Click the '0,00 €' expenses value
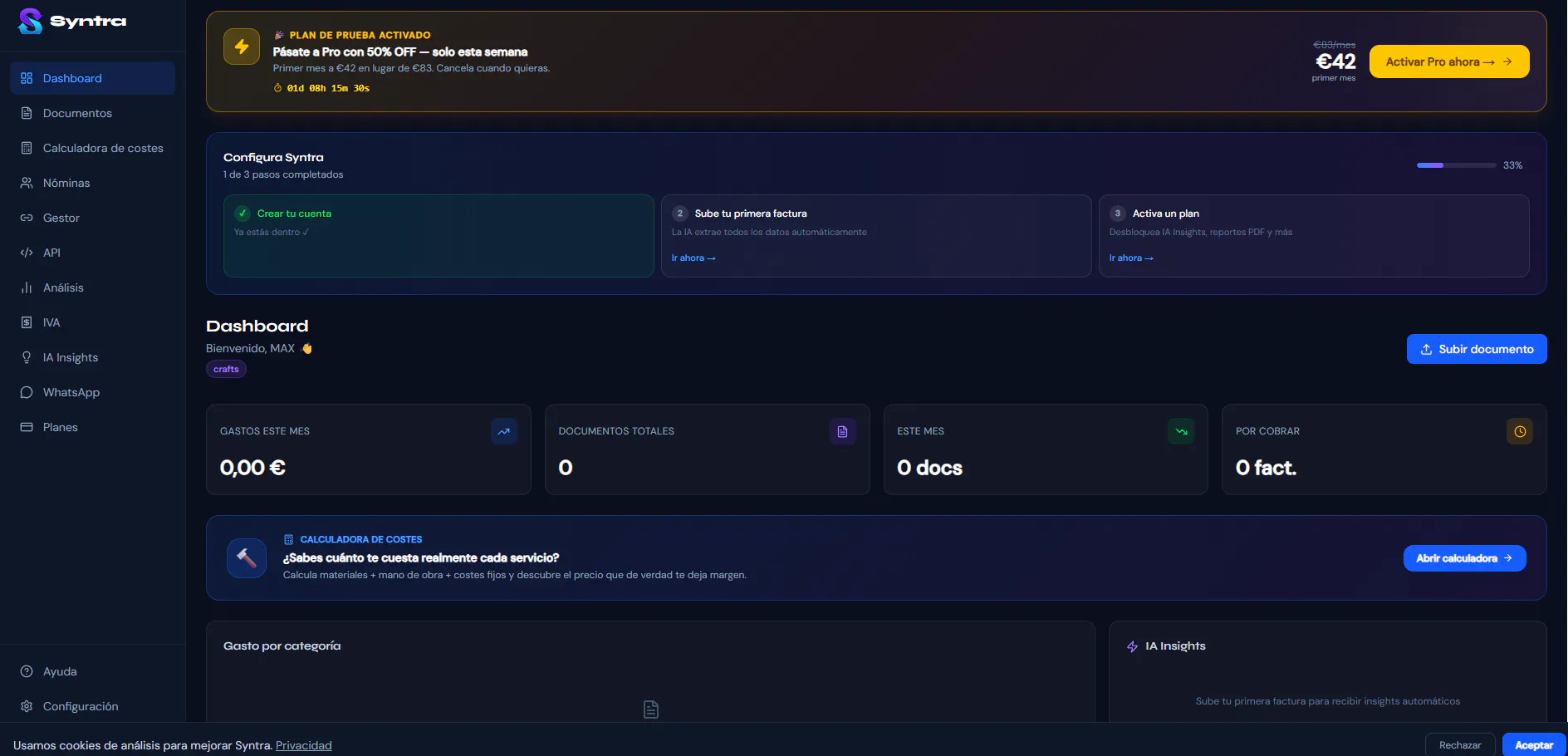This screenshot has height=756, width=1568. pyautogui.click(x=252, y=468)
